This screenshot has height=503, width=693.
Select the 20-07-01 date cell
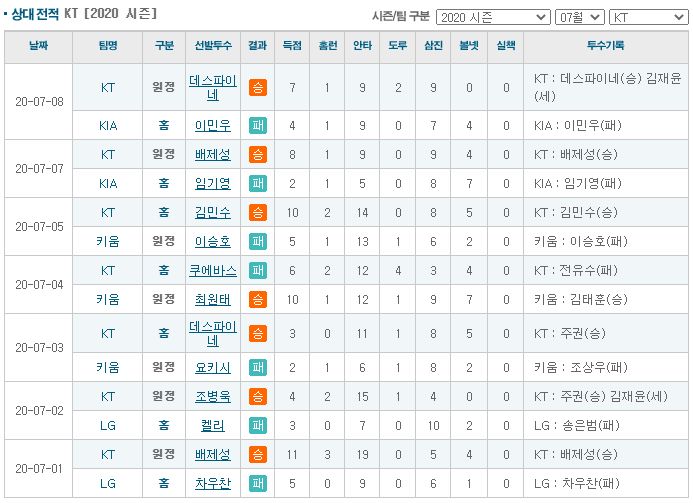pos(39,469)
